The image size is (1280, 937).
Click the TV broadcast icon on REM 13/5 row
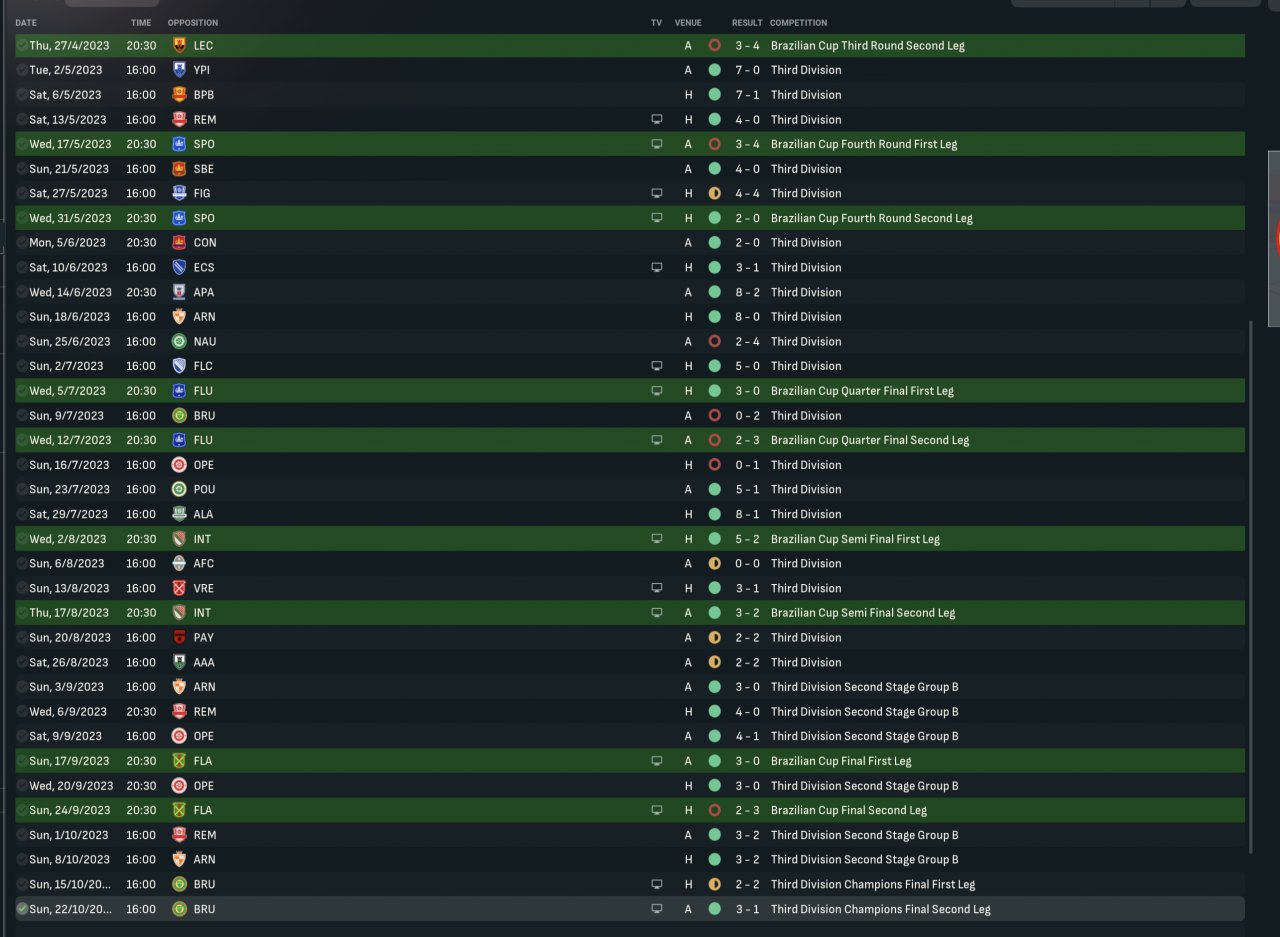pyautogui.click(x=656, y=119)
